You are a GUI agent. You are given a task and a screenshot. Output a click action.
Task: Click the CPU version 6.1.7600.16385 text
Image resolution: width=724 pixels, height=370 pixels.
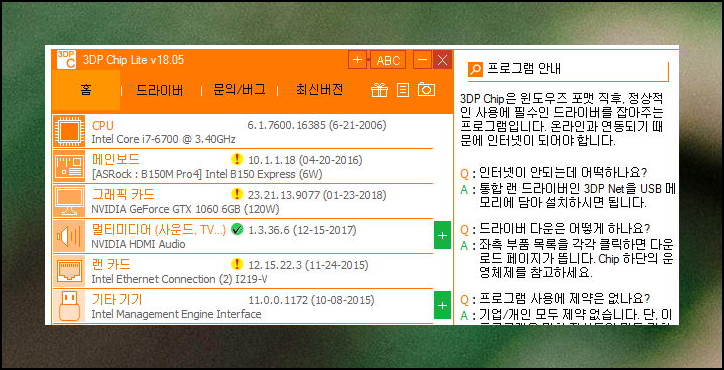317,125
